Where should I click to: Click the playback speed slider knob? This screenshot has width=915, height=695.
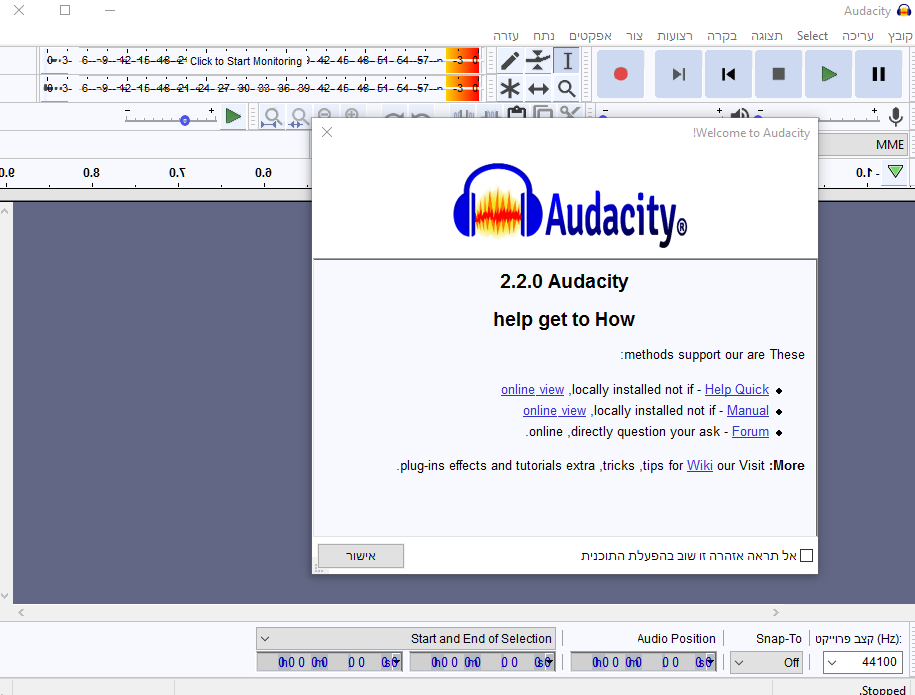point(185,120)
